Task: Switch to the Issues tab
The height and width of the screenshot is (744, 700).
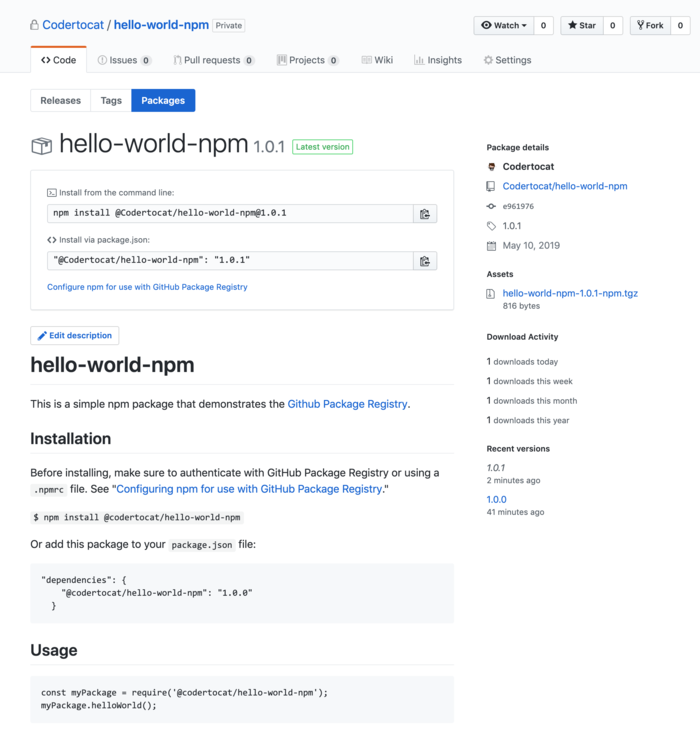Action: coord(124,60)
